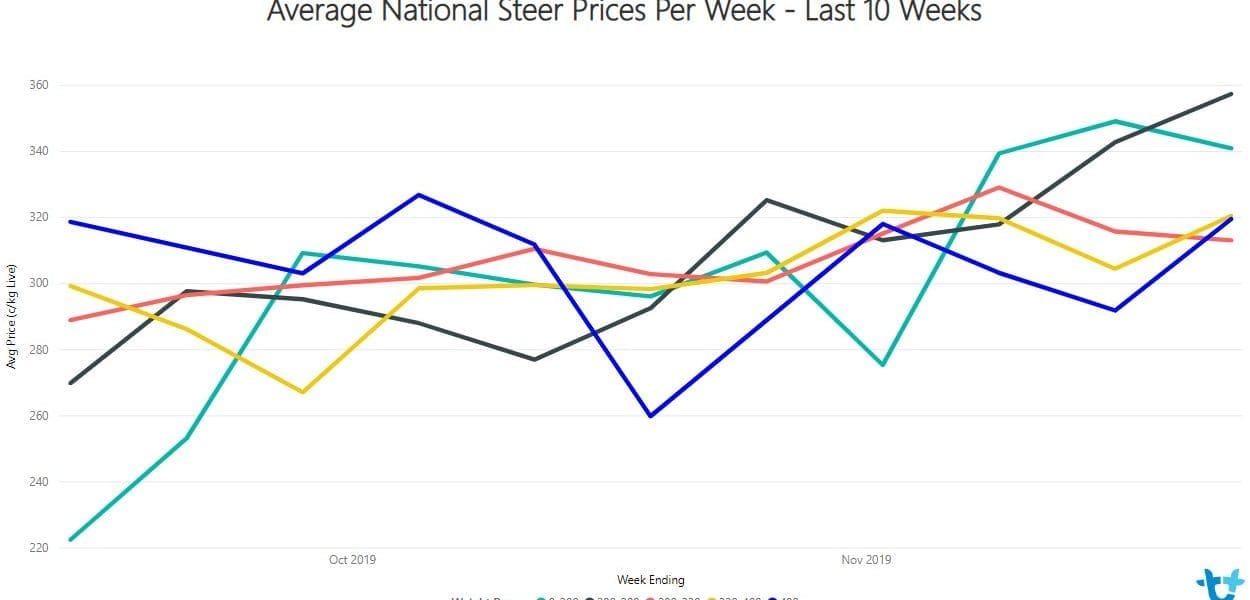Select dark gray line's final point near 360
Viewport: 1250px width, 600px height.
1231,94
